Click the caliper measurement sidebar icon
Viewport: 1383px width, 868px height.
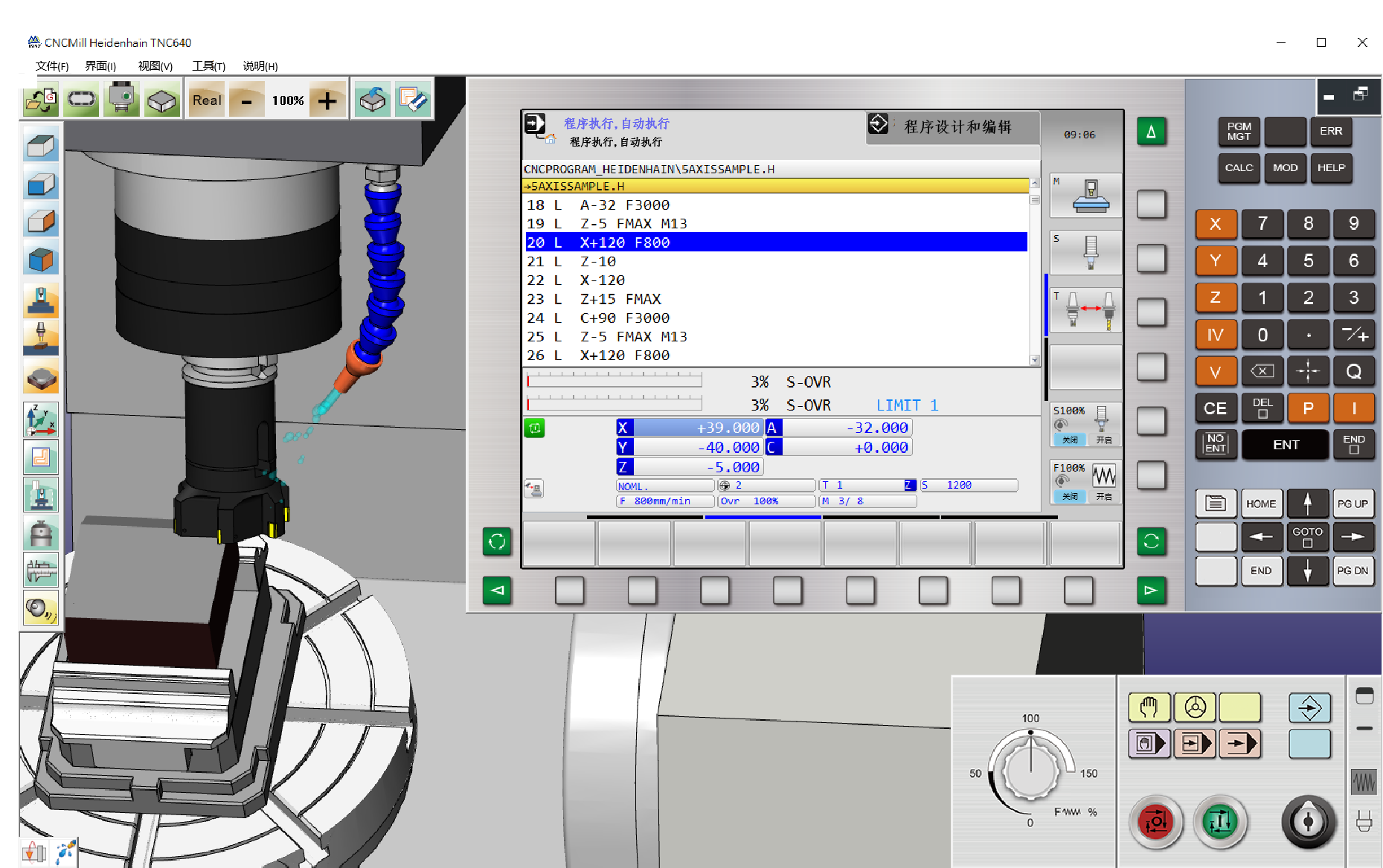(x=41, y=570)
